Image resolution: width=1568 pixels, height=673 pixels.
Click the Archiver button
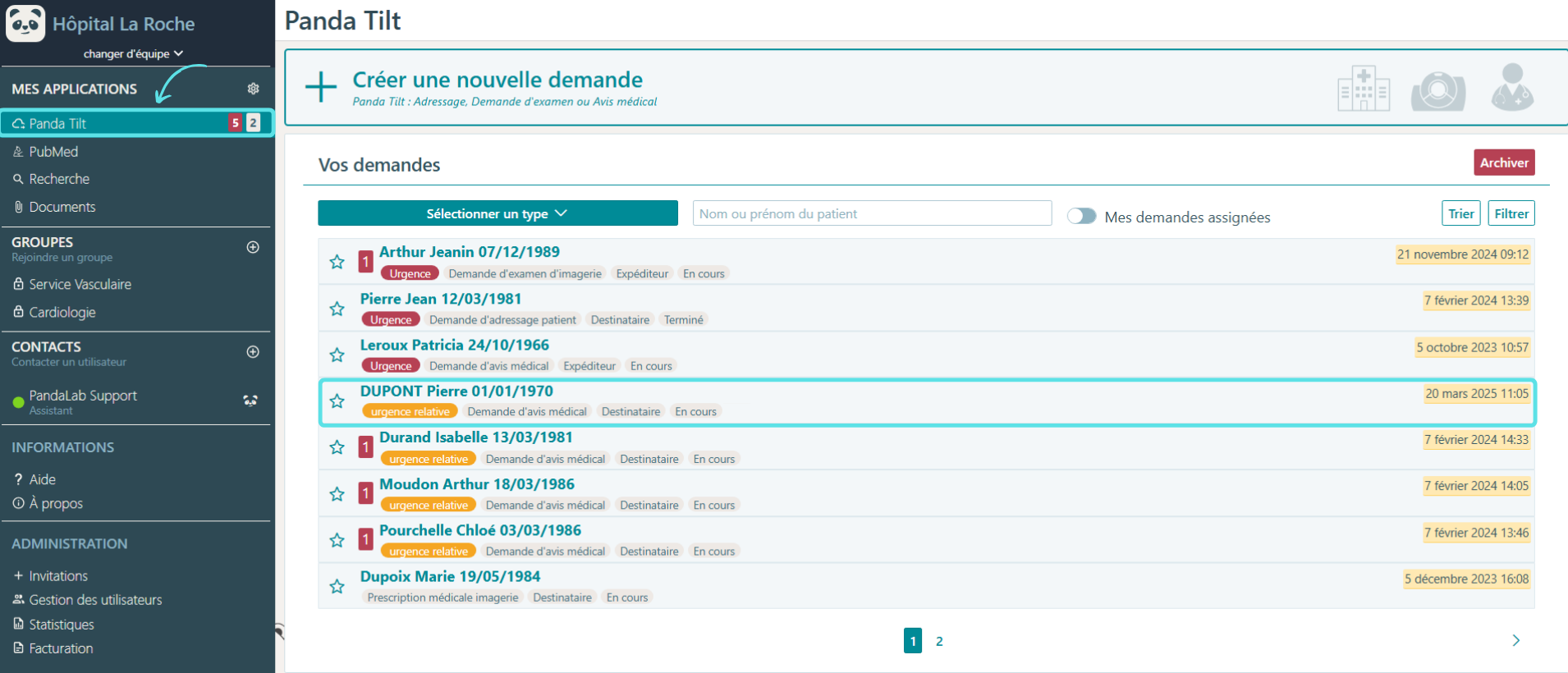(1504, 163)
